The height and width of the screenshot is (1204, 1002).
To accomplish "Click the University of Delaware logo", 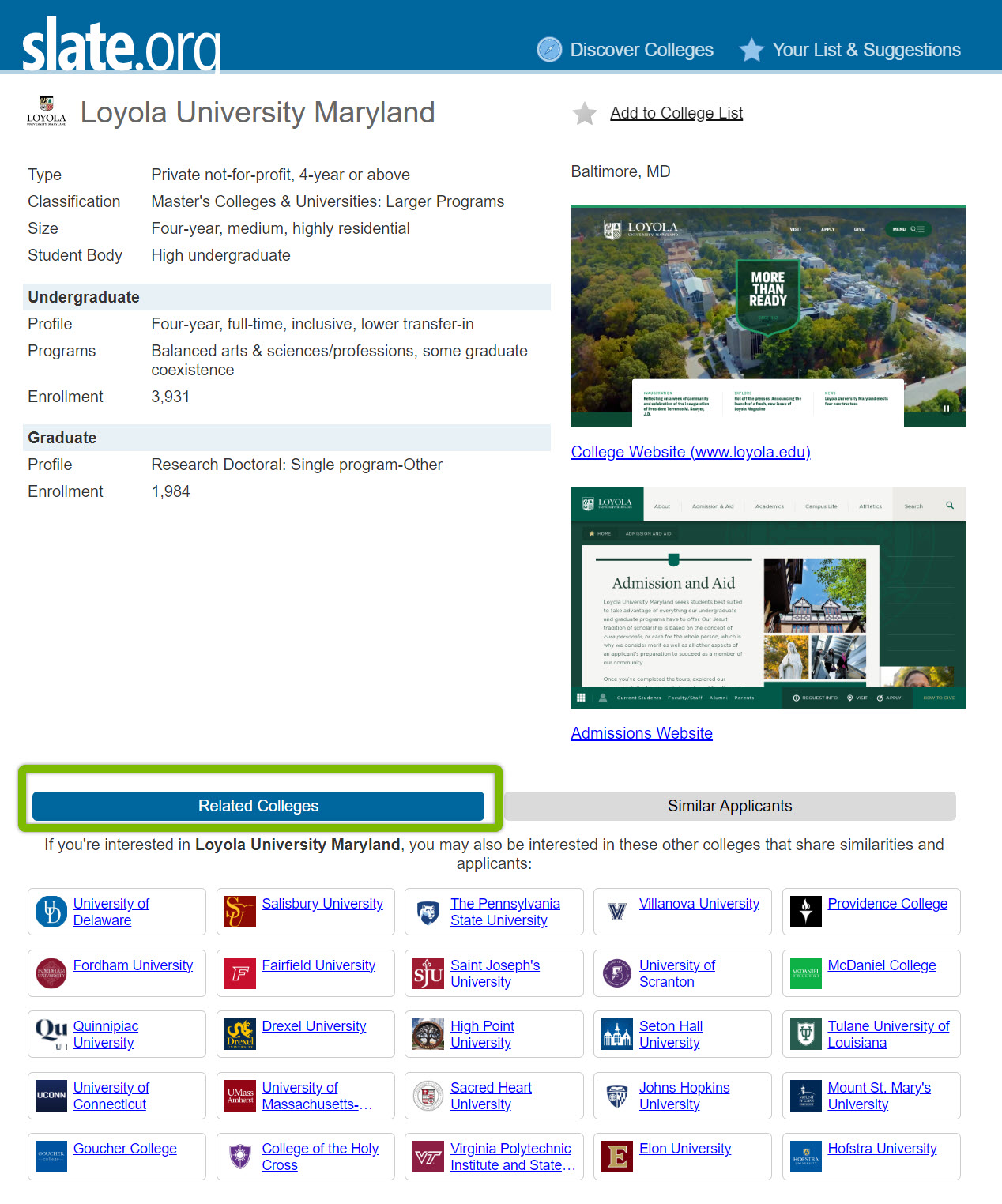I will click(51, 912).
